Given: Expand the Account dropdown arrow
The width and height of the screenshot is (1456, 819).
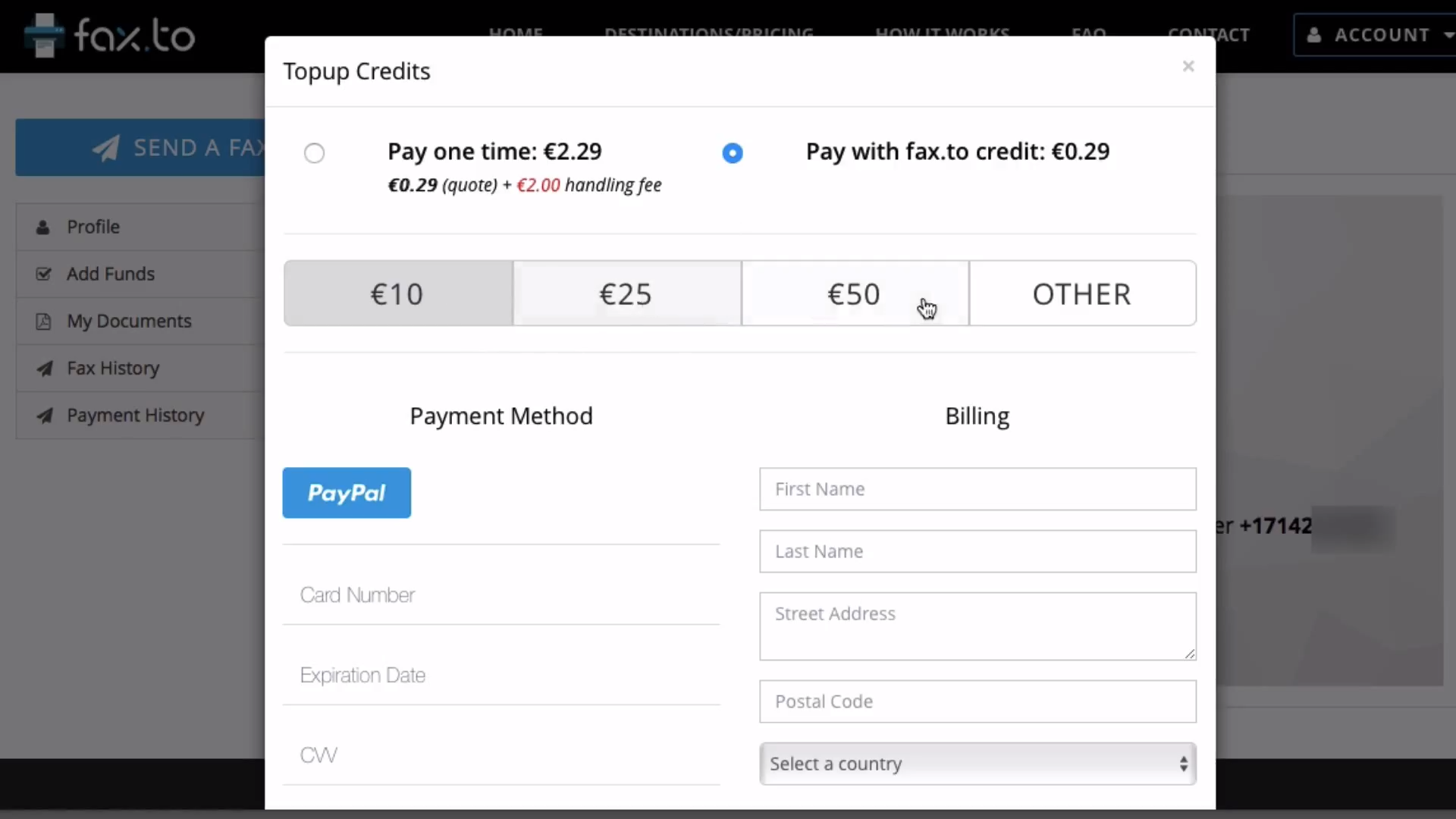Looking at the screenshot, I should coord(1447,35).
